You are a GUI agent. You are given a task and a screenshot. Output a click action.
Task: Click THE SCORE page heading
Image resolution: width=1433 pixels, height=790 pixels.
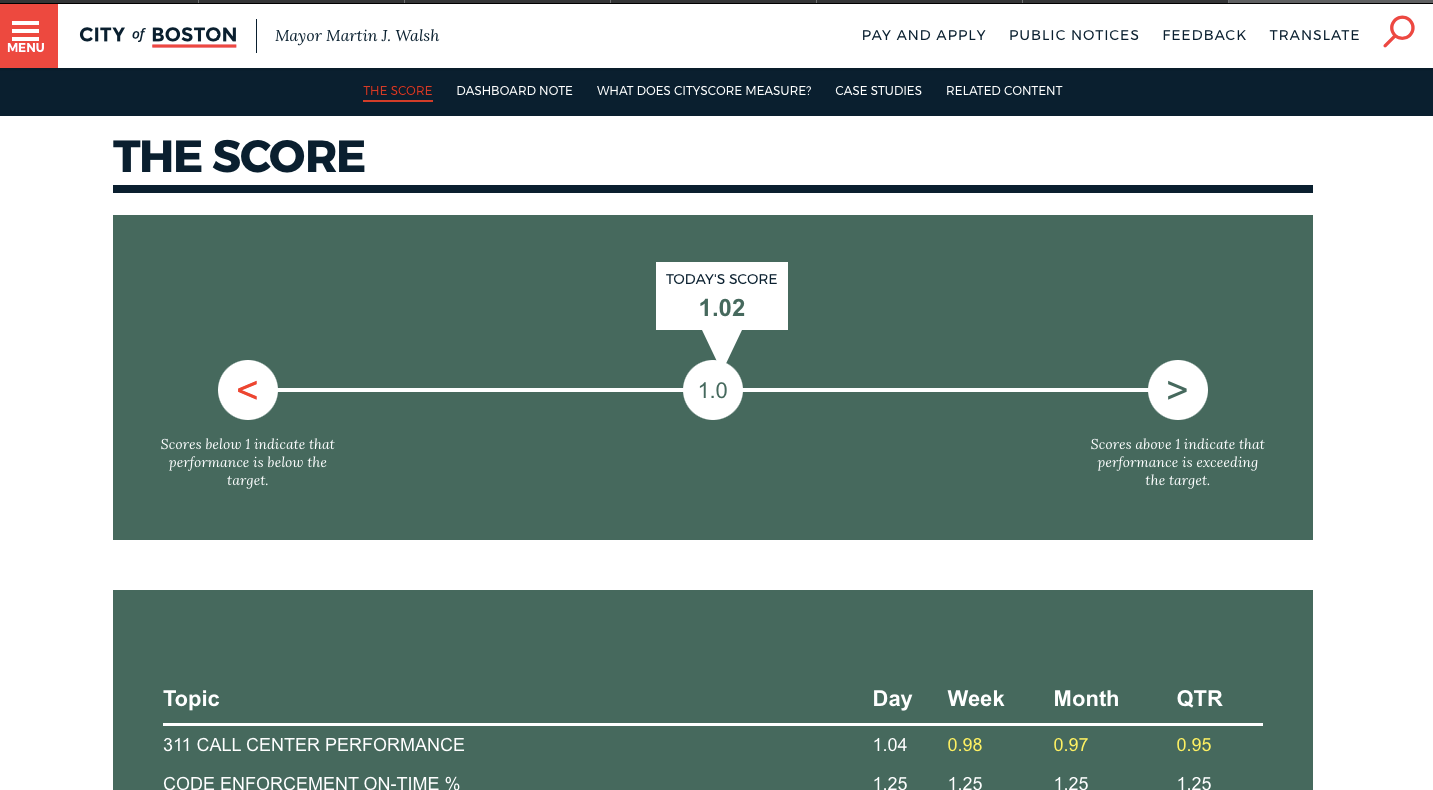[239, 157]
